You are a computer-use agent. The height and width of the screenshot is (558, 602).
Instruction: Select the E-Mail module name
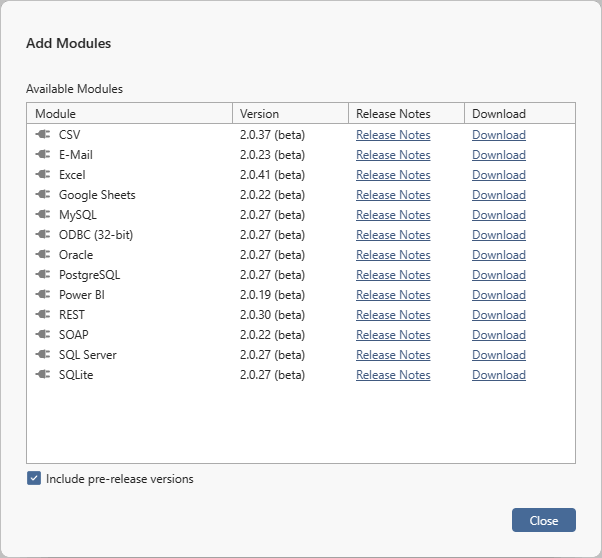(x=76, y=155)
